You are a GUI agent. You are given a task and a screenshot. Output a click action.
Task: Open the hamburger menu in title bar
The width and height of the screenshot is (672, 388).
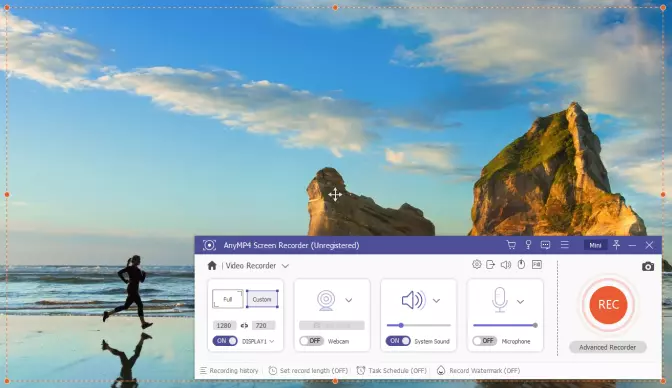tap(564, 245)
